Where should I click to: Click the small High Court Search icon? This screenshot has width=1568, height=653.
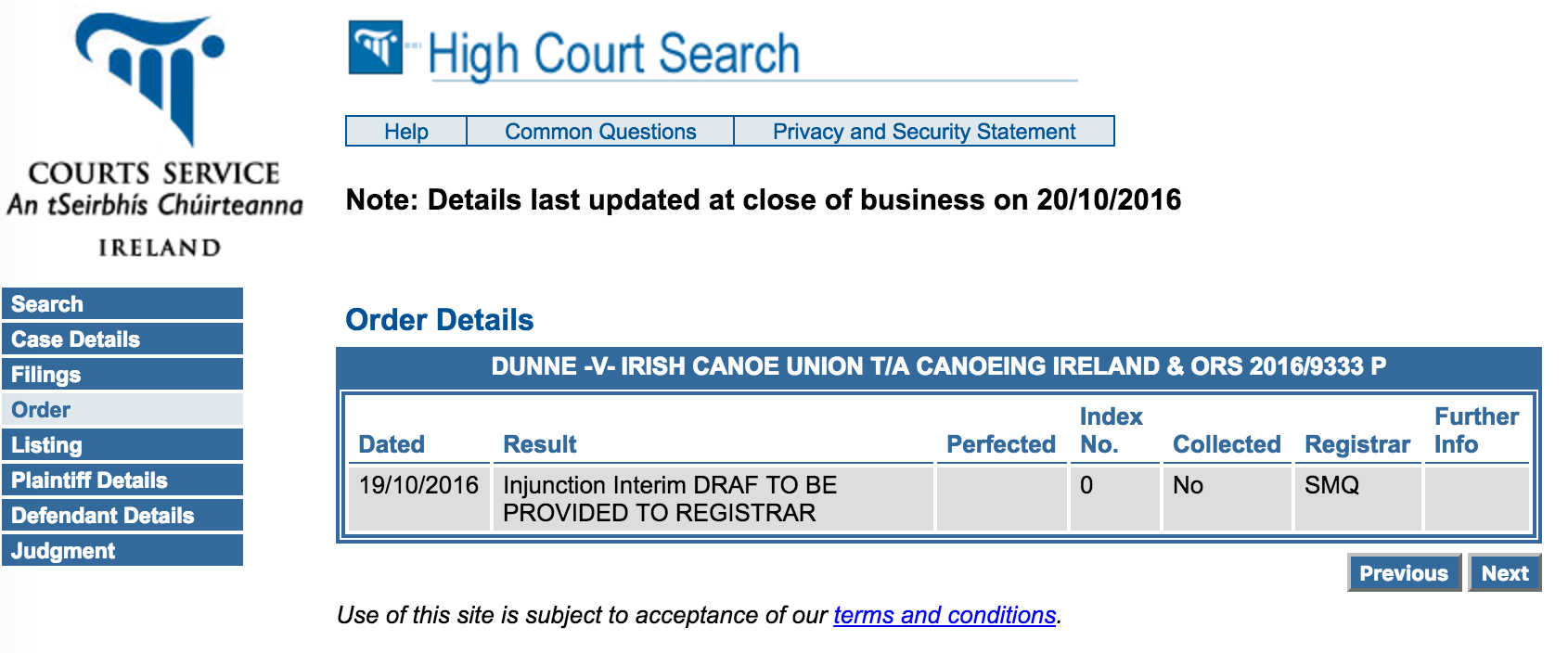tap(376, 46)
